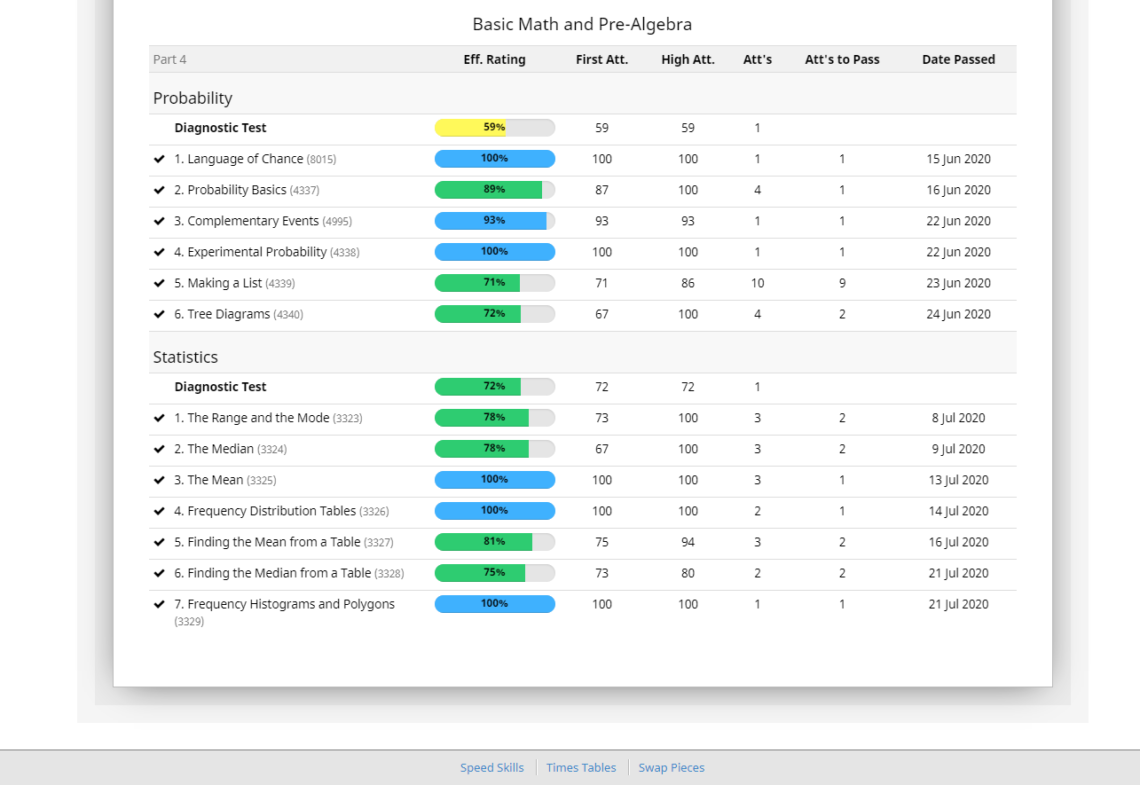The width and height of the screenshot is (1140, 785).
Task: Click checkmark icon beside Language of Chance
Action: [x=159, y=159]
